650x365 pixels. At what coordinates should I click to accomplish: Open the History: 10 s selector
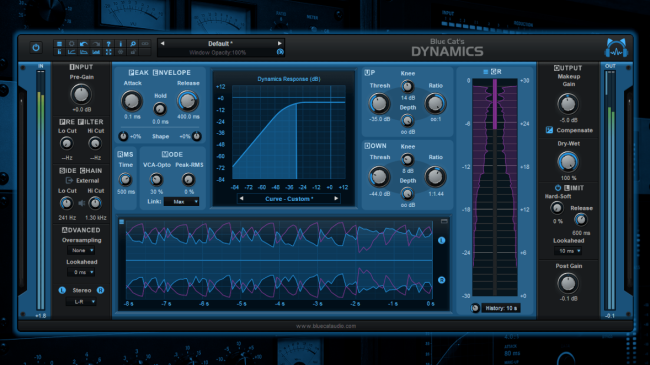501,308
